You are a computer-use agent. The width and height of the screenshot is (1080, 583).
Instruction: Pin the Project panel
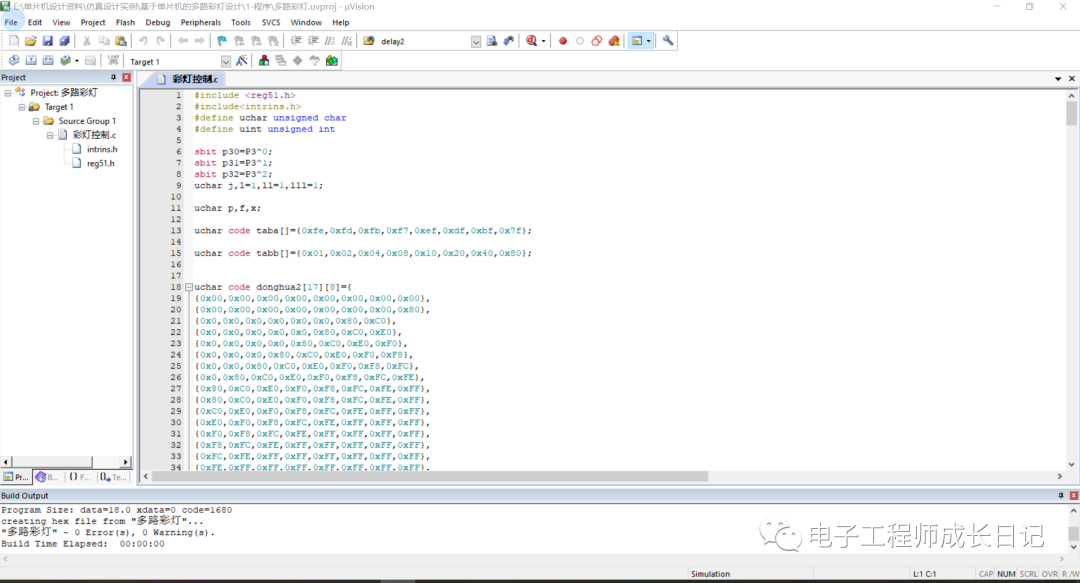(114, 78)
